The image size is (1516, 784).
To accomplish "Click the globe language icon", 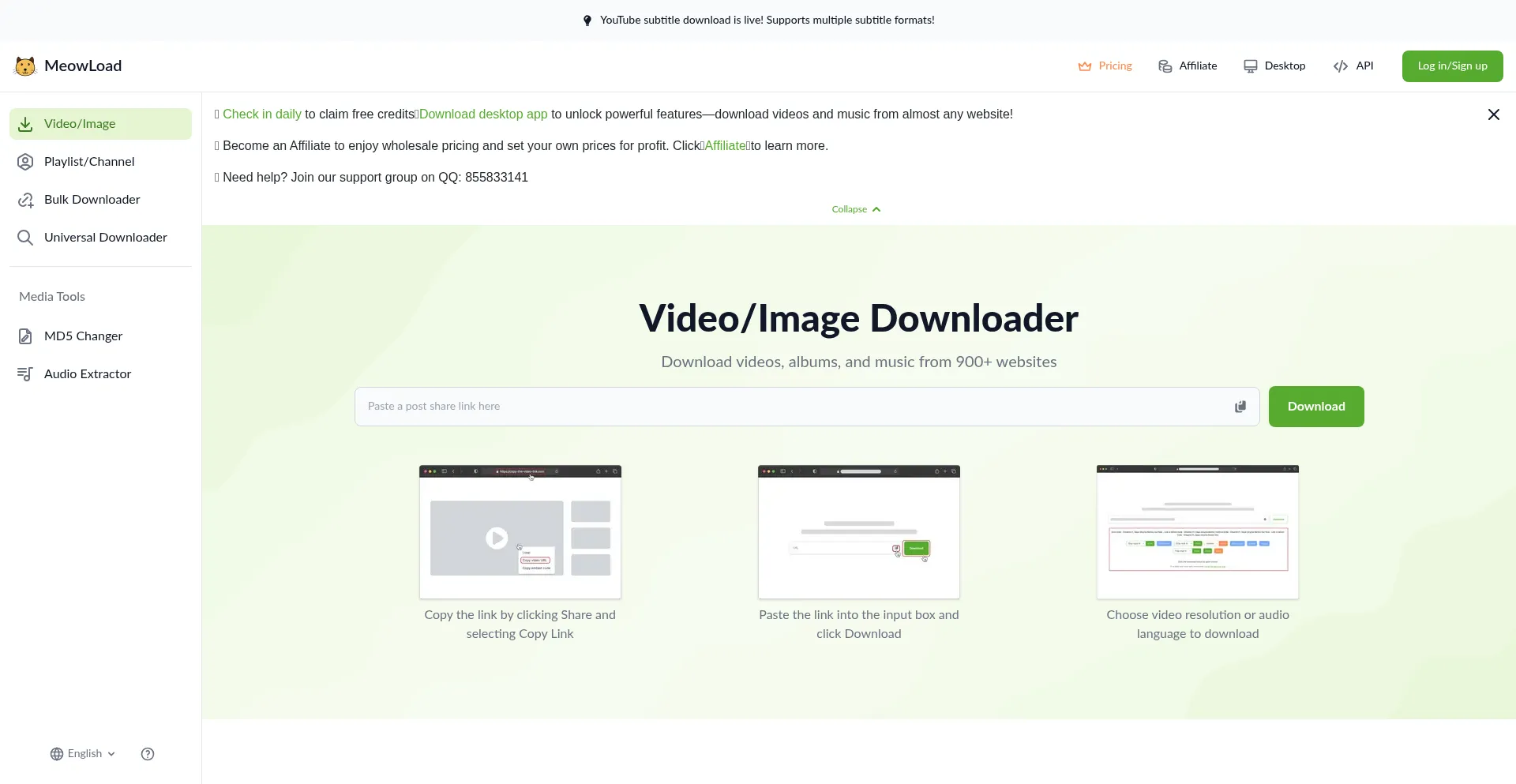I will point(57,754).
